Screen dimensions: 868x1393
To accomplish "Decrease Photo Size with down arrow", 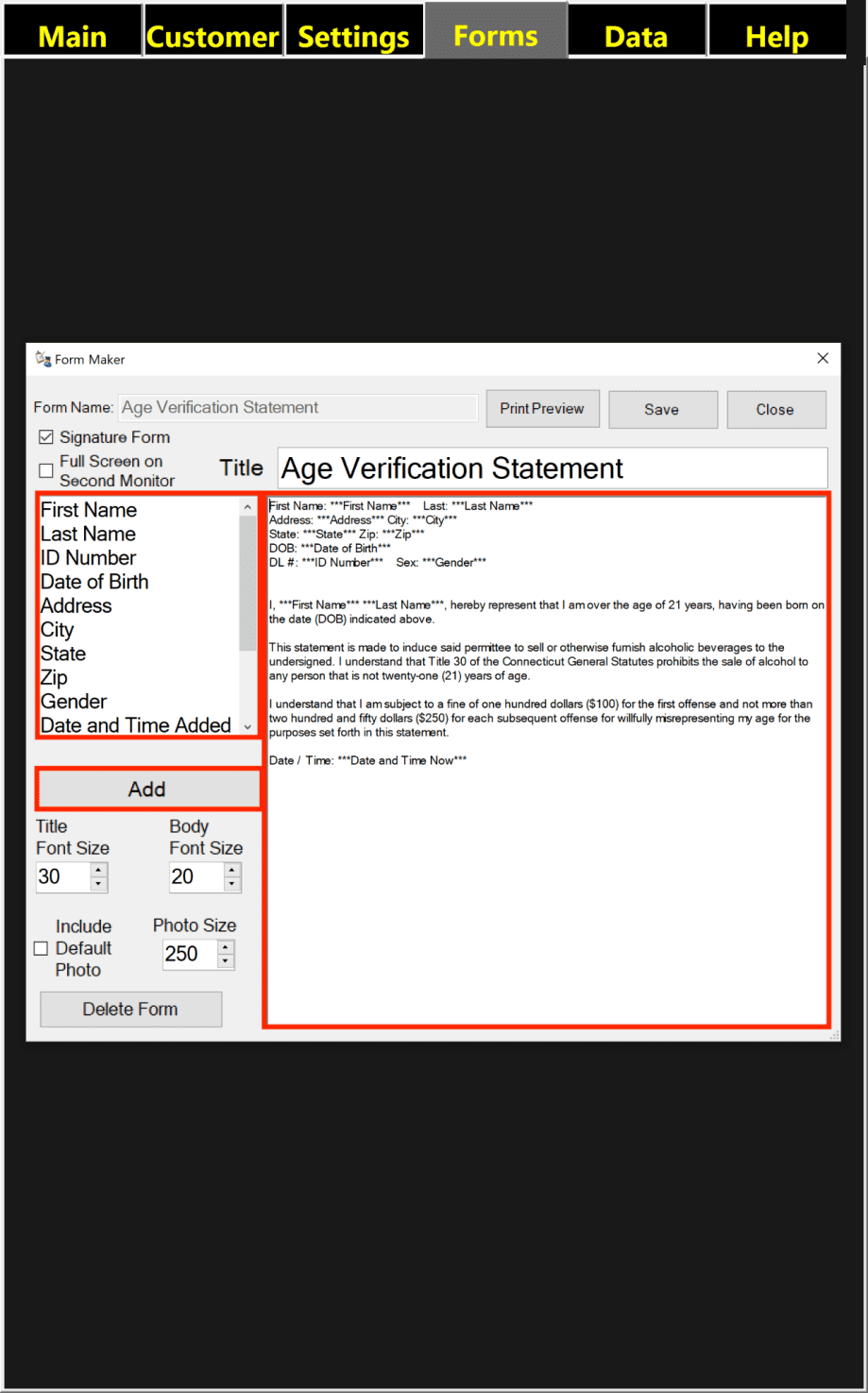I will click(x=225, y=961).
